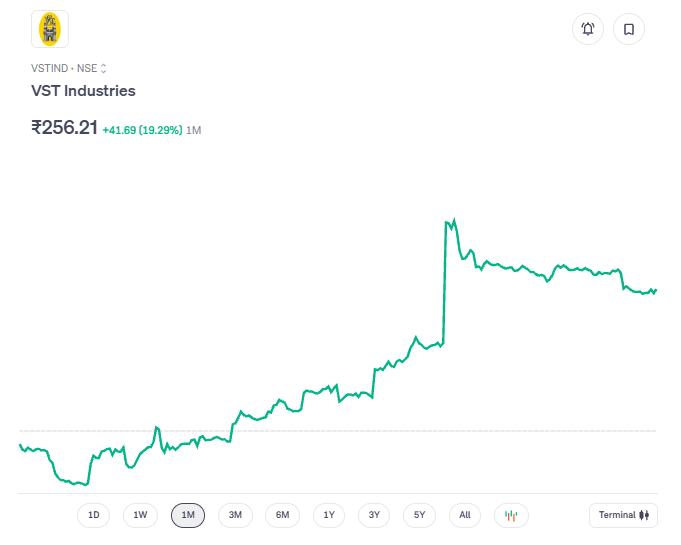Image resolution: width=681 pixels, height=545 pixels.
Task: Click the +41.69 (19.29%) change text
Action: point(142,130)
